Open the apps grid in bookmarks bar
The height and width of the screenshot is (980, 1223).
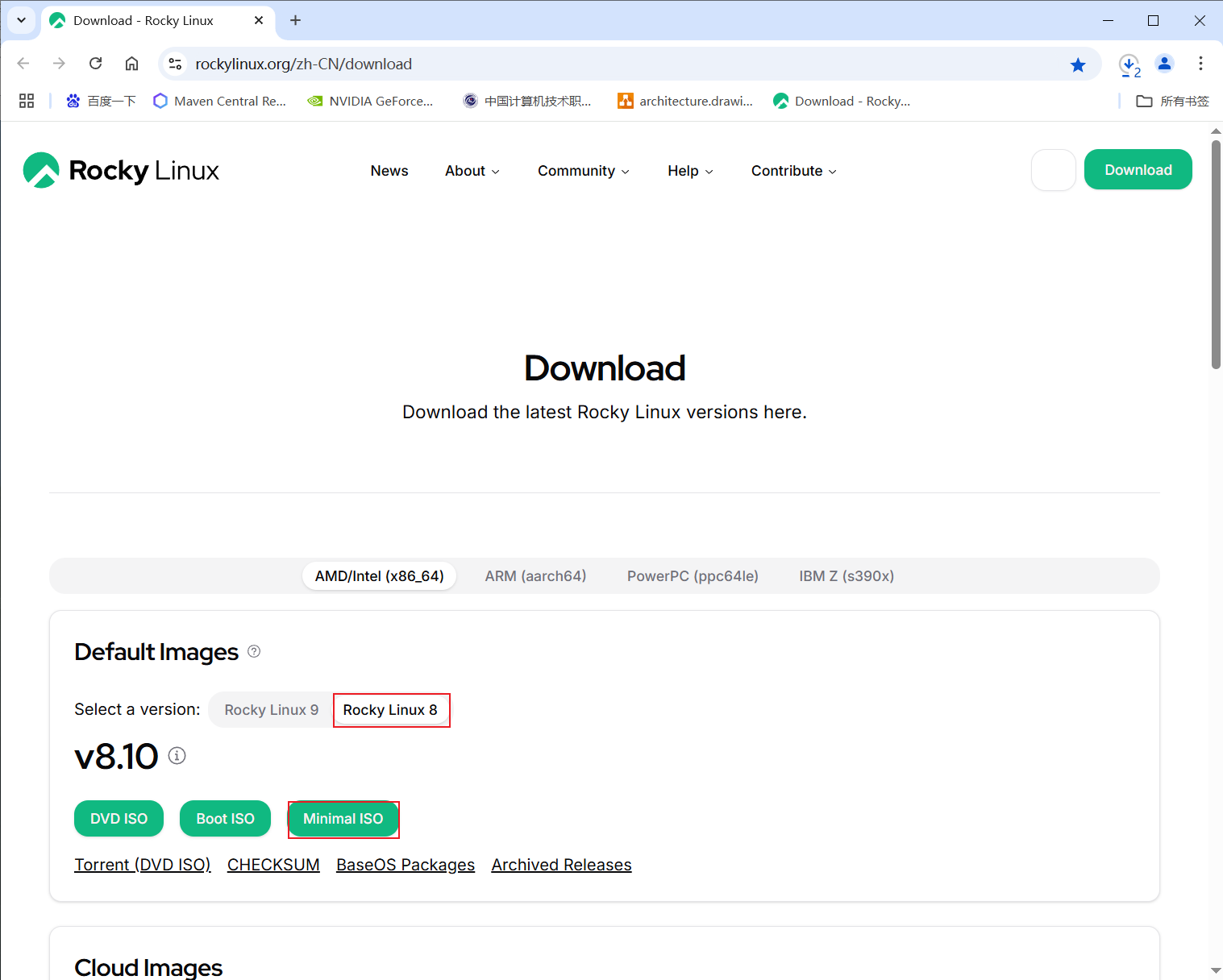point(27,101)
